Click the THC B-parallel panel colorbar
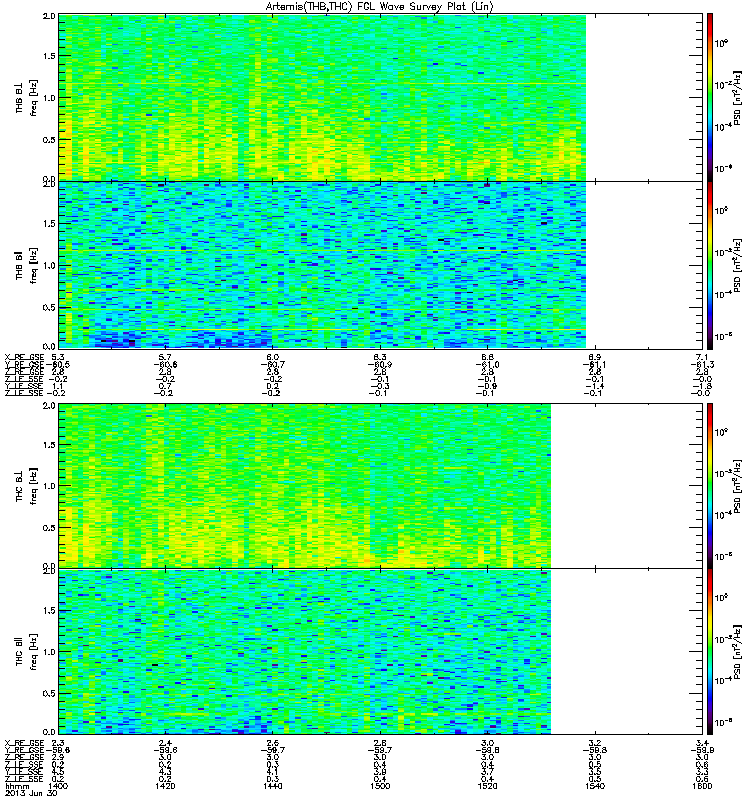This screenshot has height=800, width=750. [710, 652]
